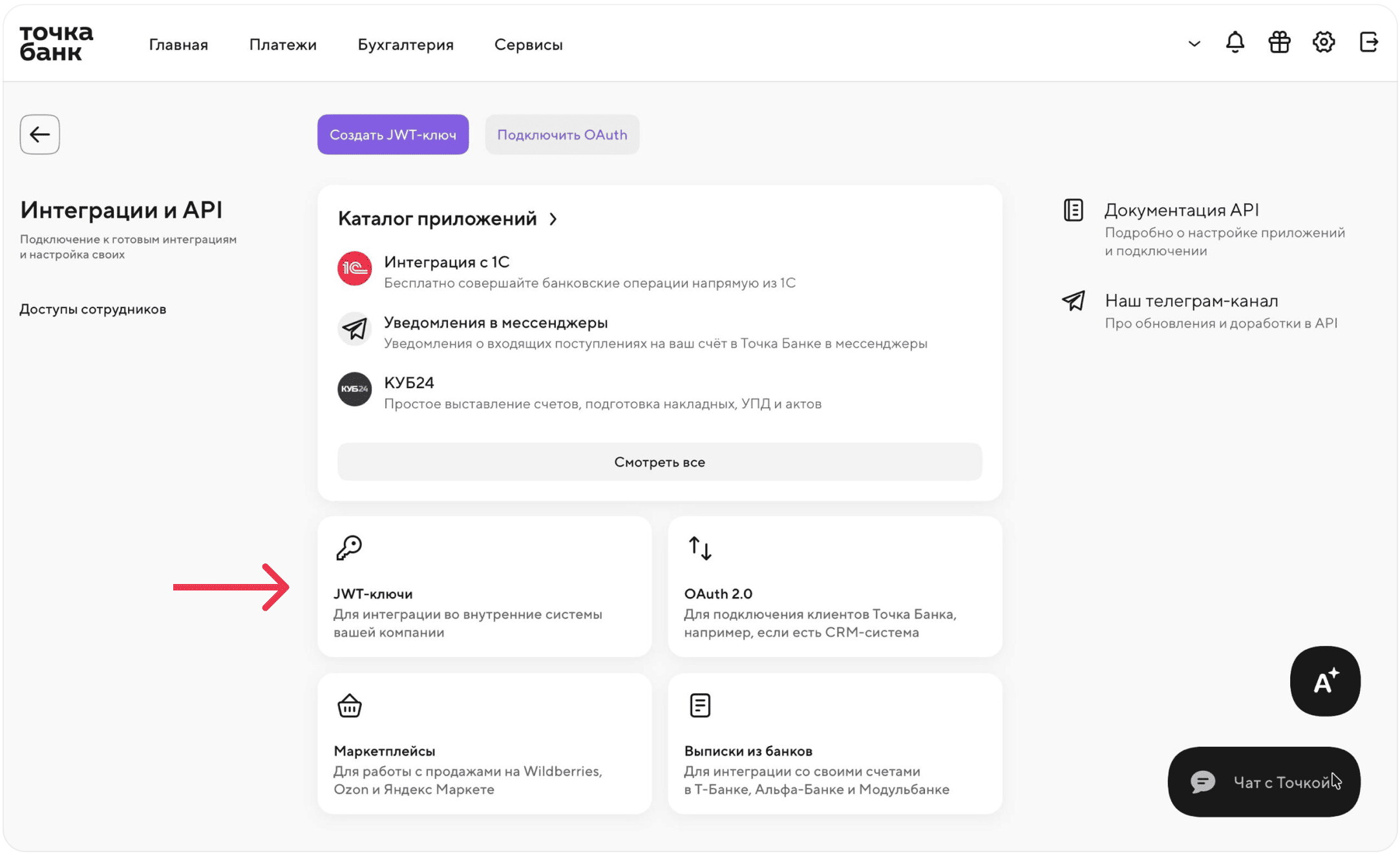Click the КУБ24 logo
The width and height of the screenshot is (1400, 856).
[354, 389]
